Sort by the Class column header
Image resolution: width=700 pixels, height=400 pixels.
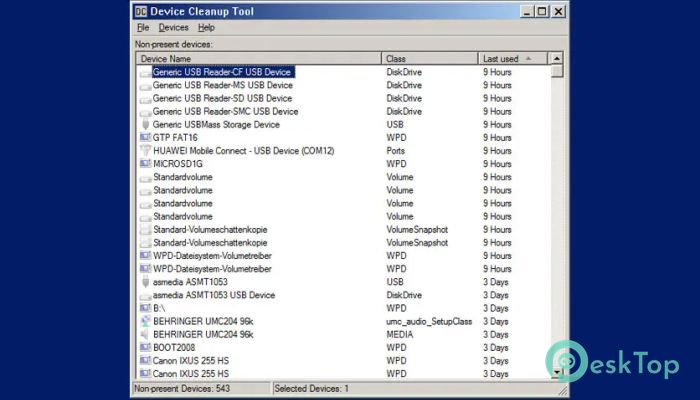click(430, 58)
